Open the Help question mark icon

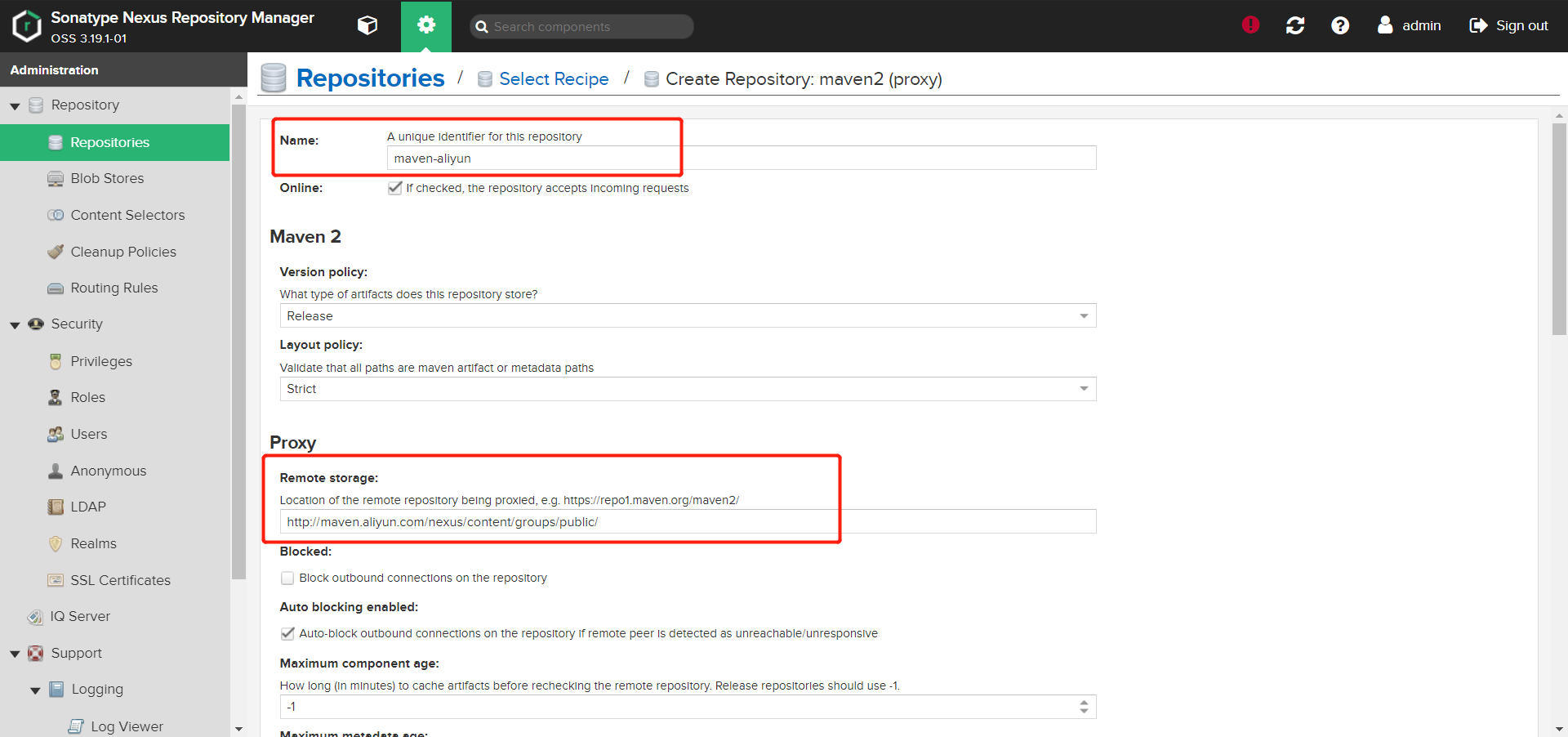[x=1340, y=25]
